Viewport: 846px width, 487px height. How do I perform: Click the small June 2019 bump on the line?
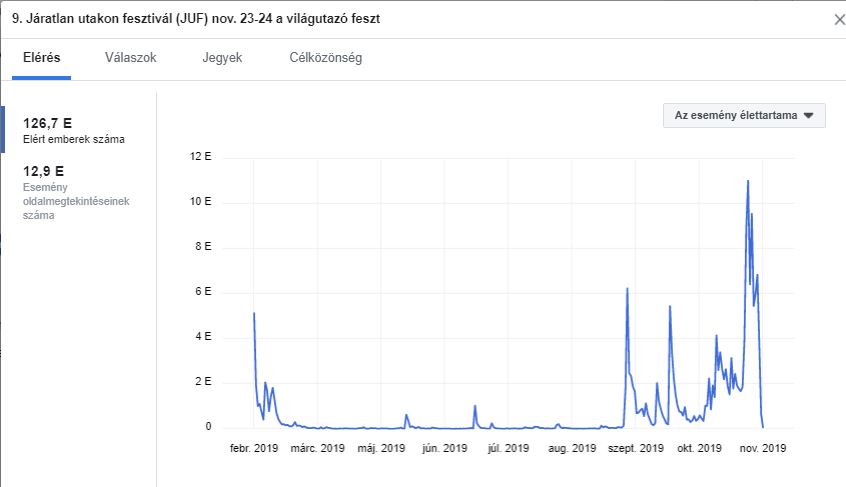[475, 406]
